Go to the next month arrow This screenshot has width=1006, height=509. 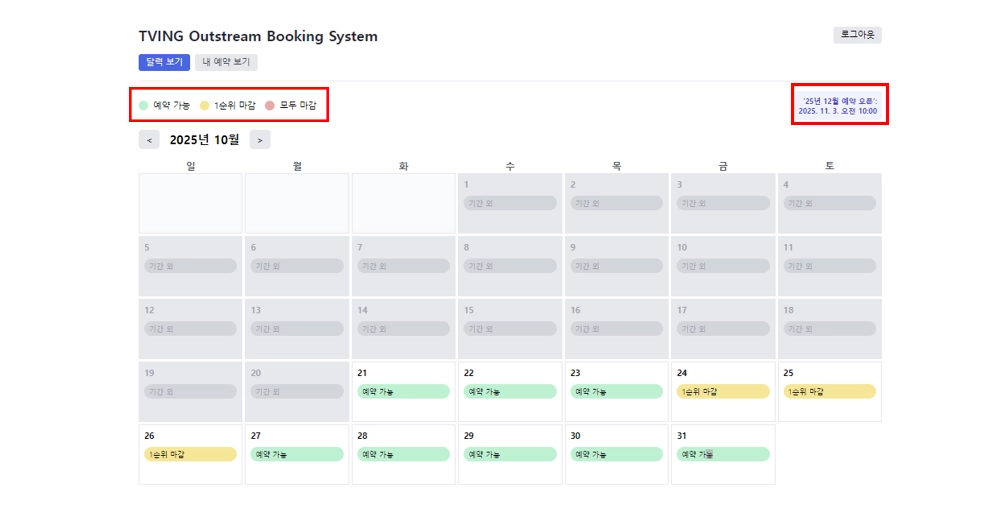[260, 140]
